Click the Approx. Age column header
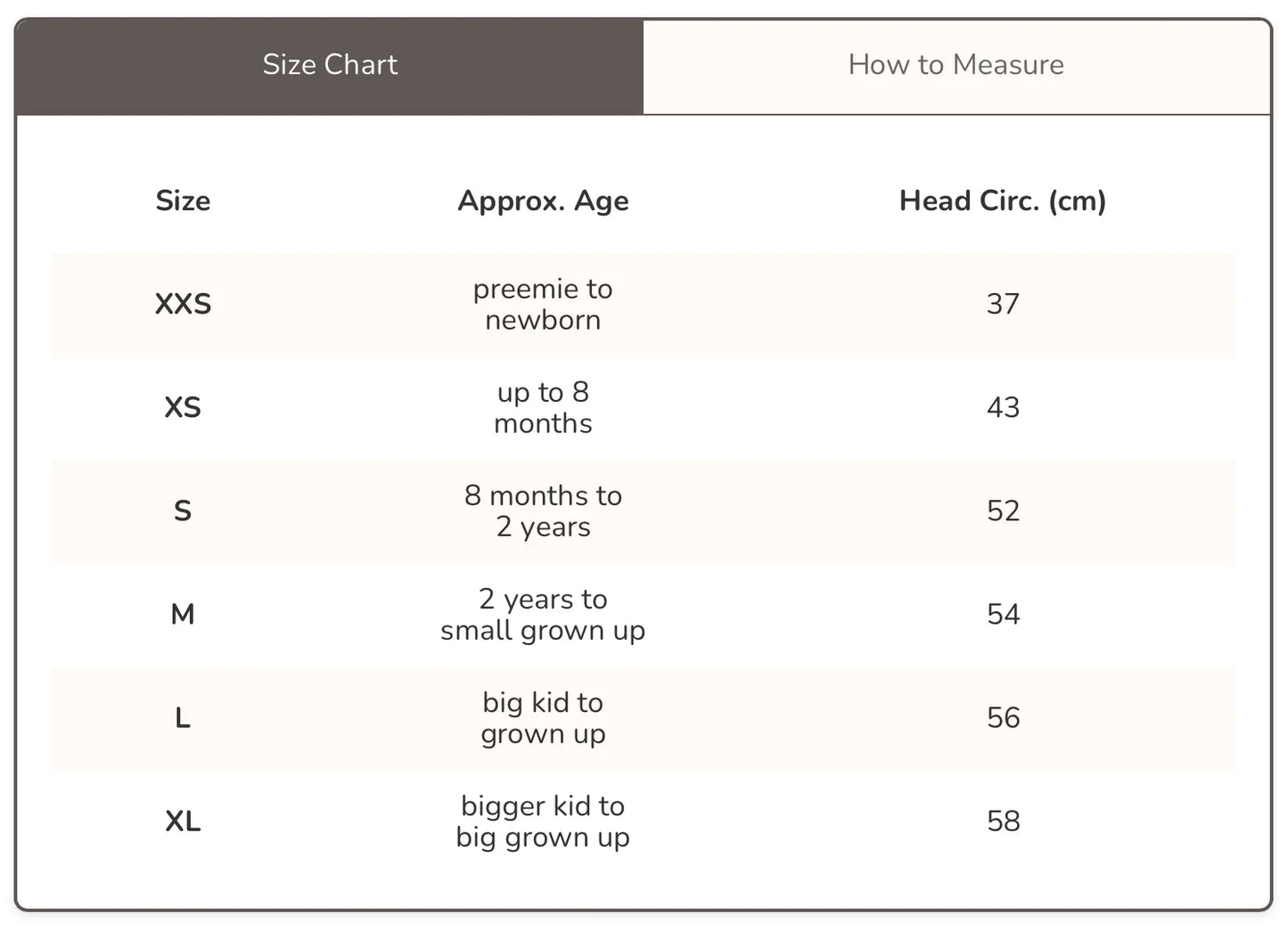 (543, 200)
